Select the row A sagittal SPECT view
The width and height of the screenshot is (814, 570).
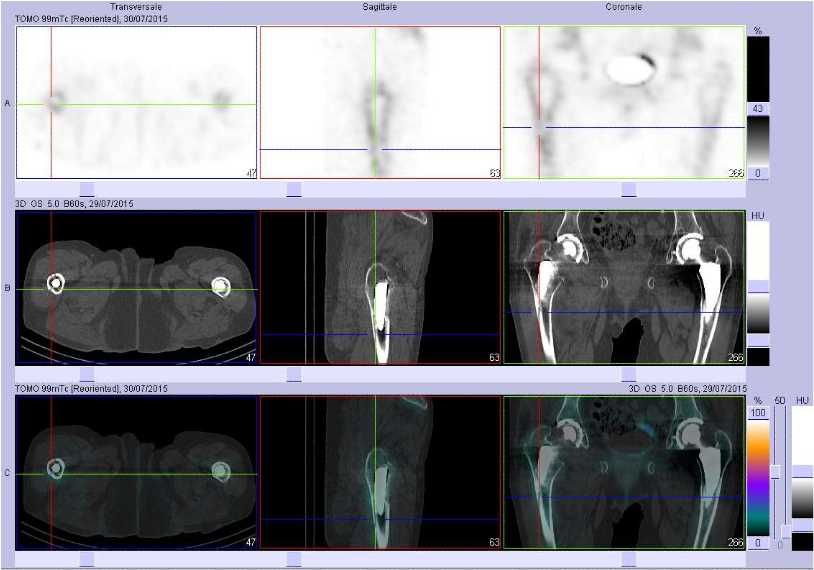380,102
